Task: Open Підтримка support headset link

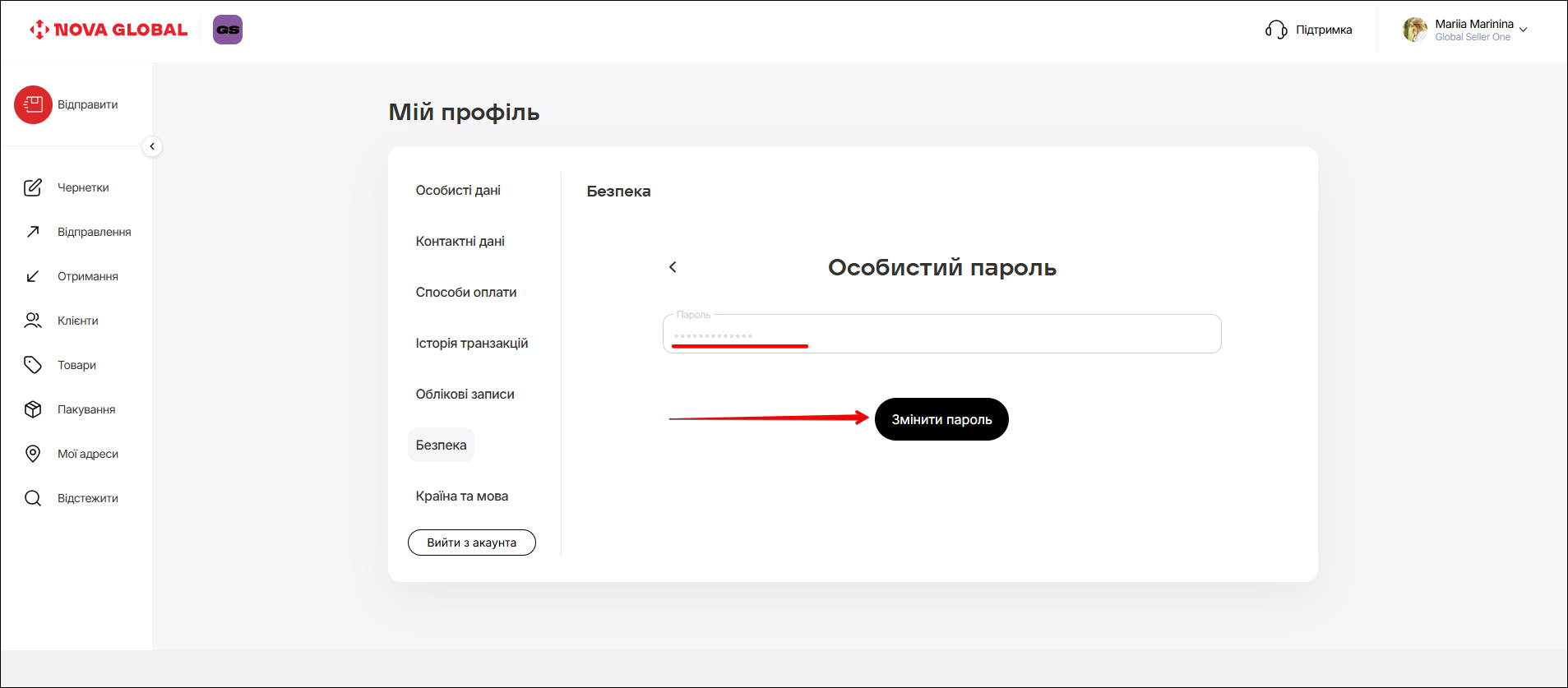Action: 1308,30
